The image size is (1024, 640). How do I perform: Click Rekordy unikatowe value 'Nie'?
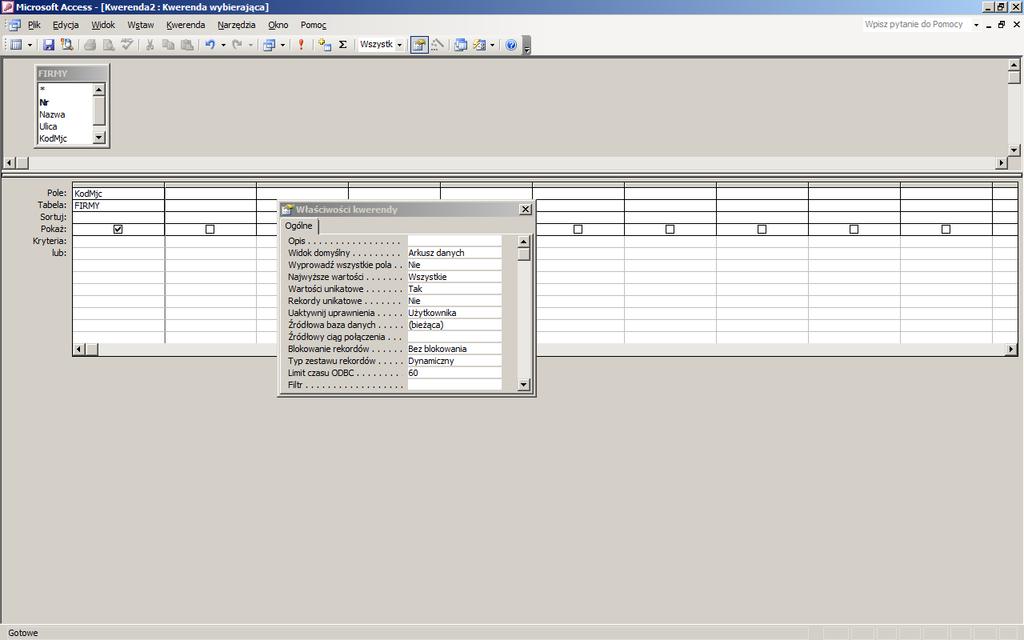[x=455, y=301]
